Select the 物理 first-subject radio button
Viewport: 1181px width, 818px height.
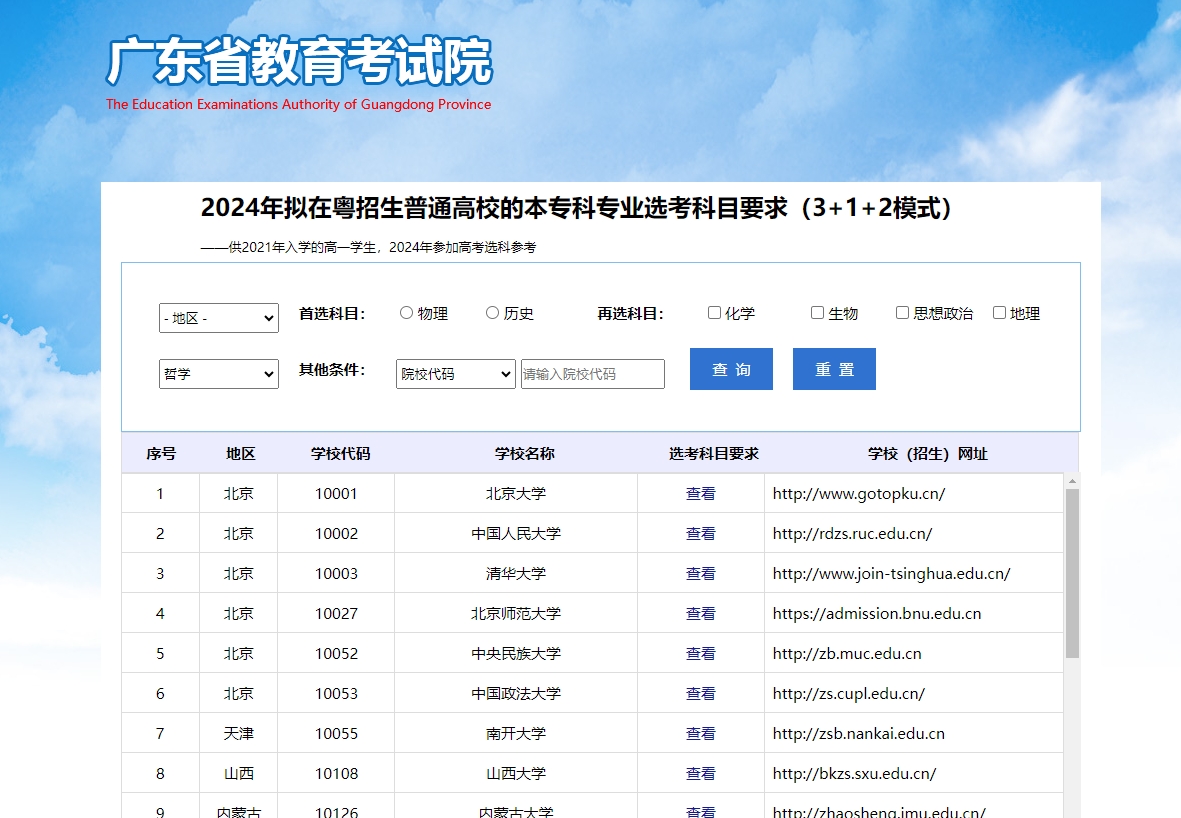coord(406,312)
